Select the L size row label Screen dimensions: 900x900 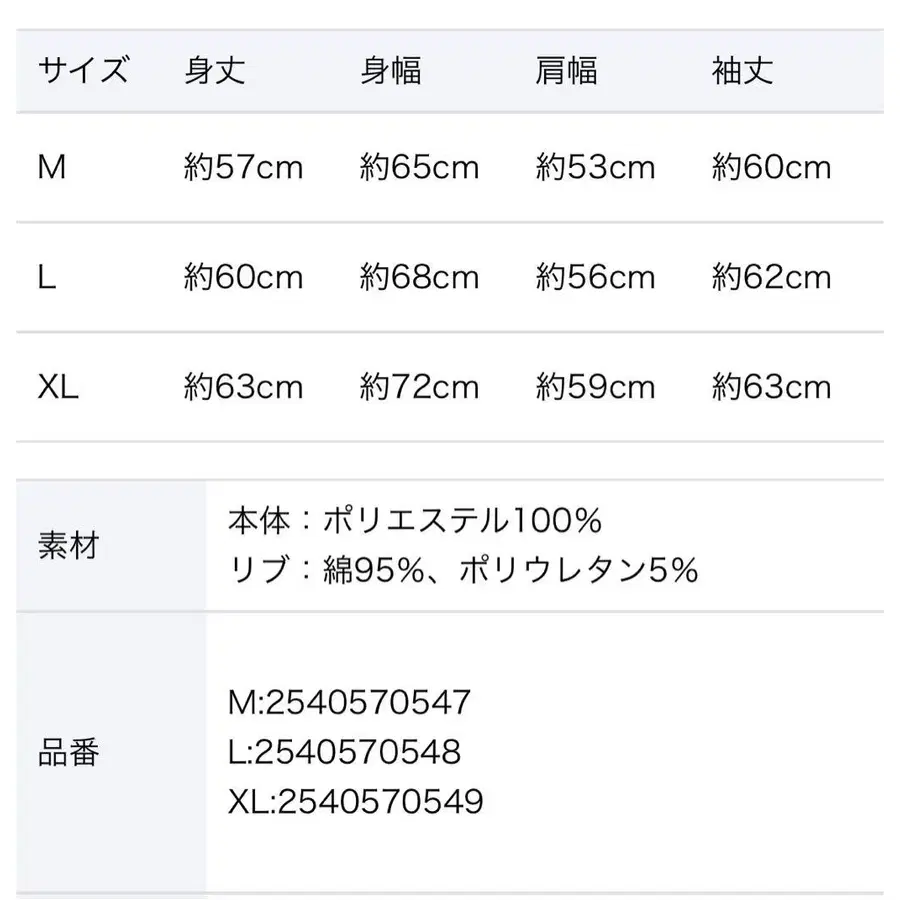[46, 276]
